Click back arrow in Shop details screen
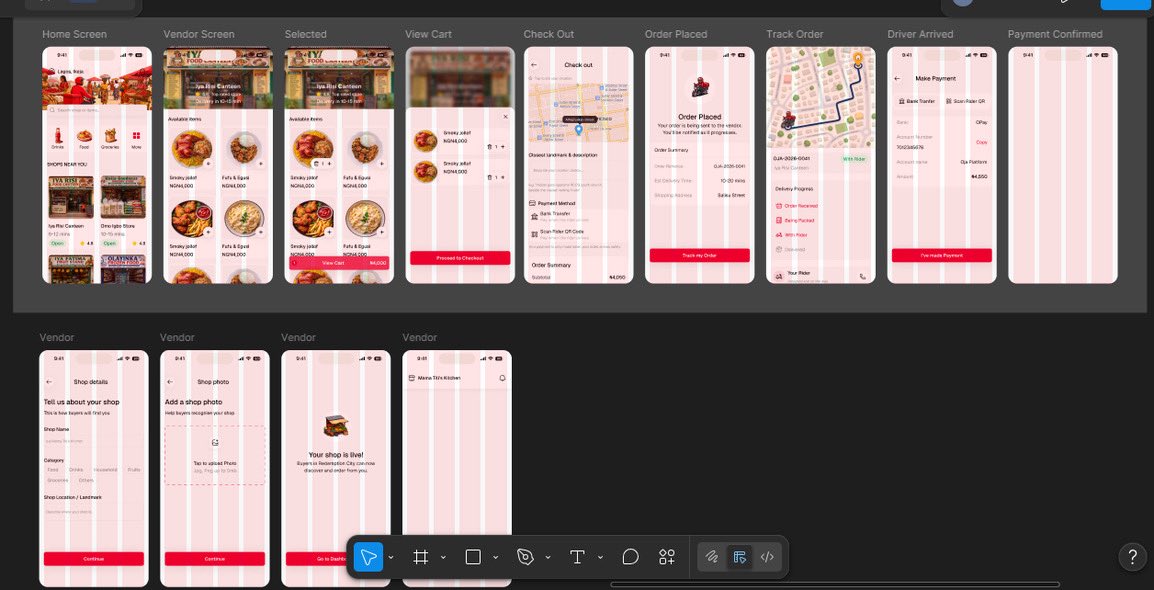This screenshot has height=590, width=1154. (49, 382)
